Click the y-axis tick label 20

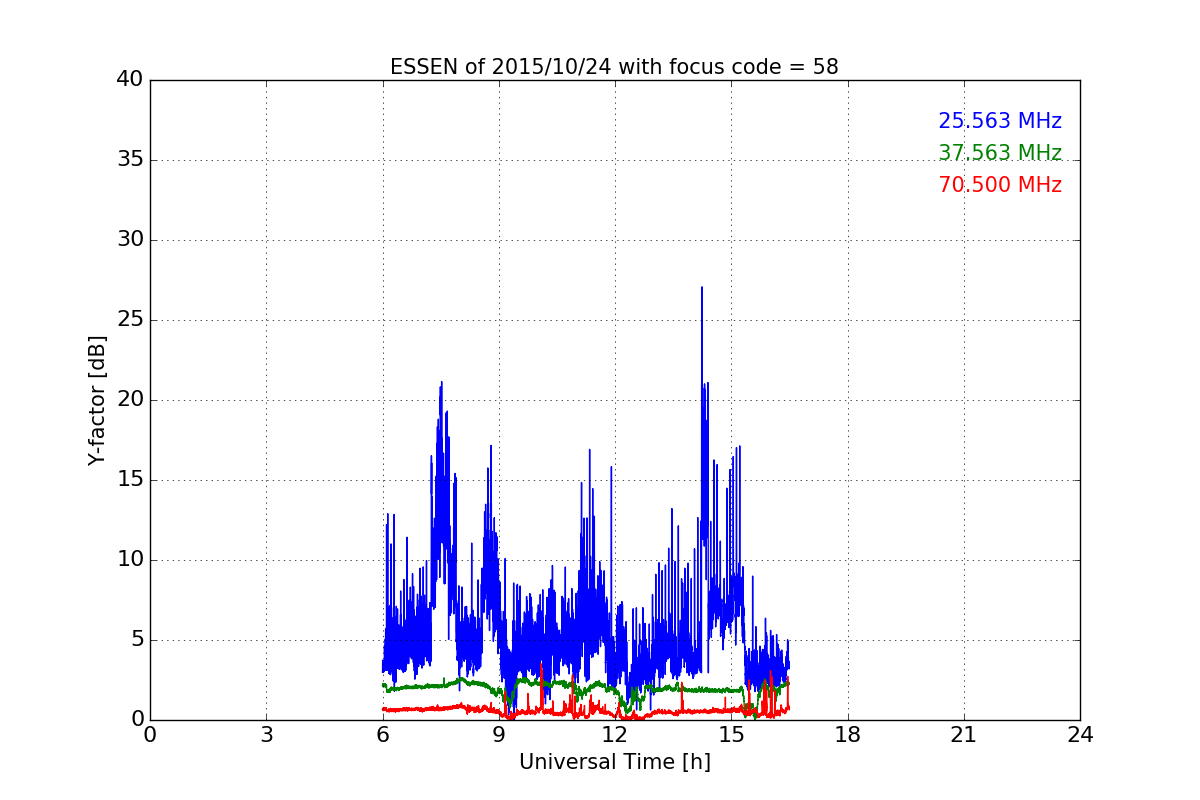[x=130, y=400]
